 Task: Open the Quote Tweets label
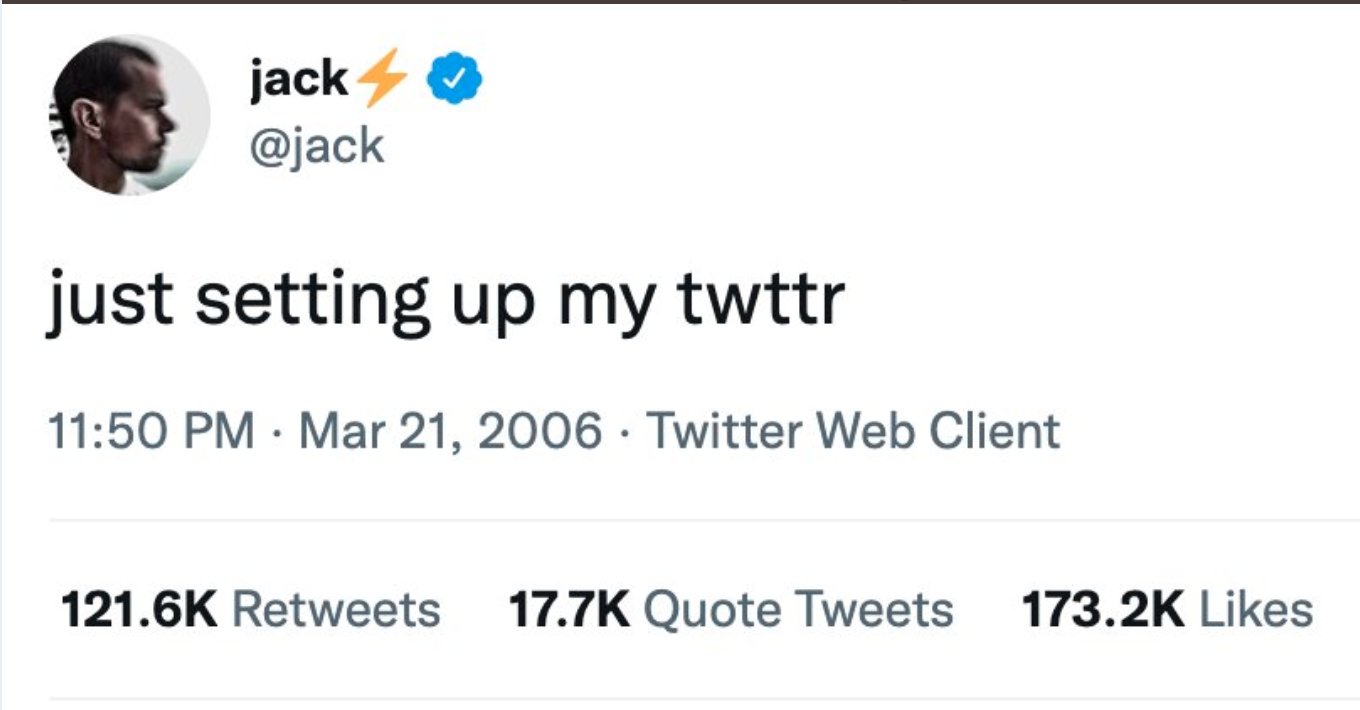(x=798, y=609)
